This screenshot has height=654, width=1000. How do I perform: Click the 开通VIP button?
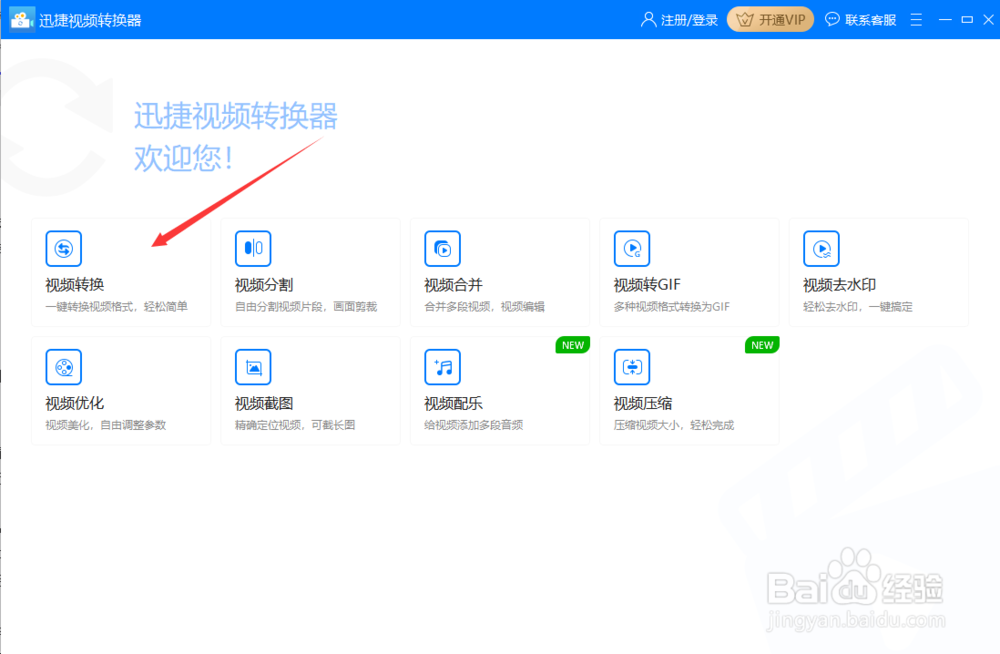click(770, 20)
